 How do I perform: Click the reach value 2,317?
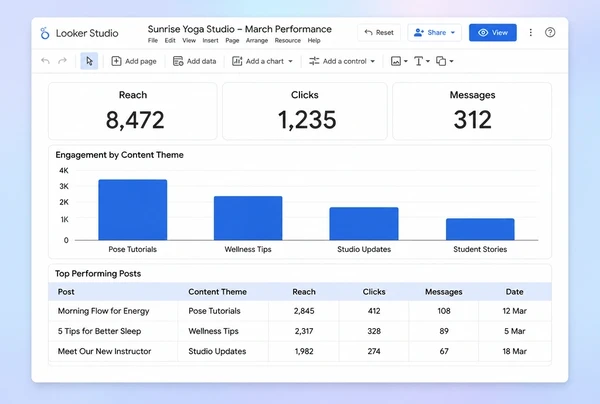[304, 331]
